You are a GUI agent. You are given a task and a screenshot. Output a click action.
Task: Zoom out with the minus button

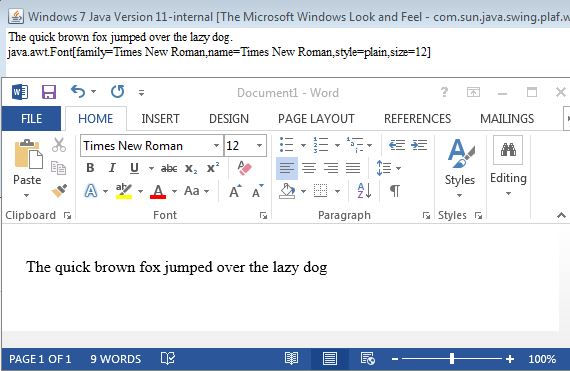pos(395,359)
